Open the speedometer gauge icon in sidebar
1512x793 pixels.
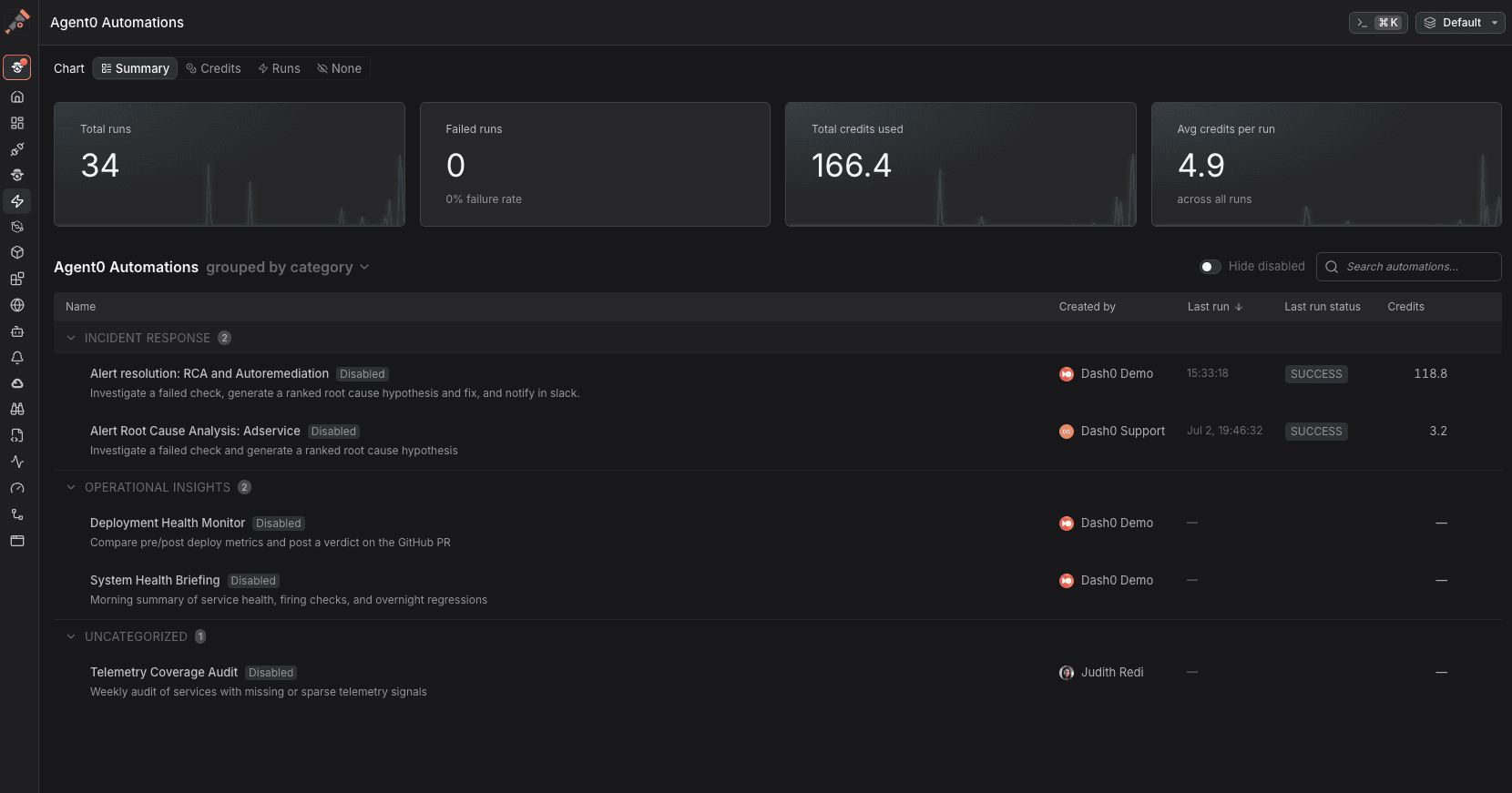pos(17,488)
